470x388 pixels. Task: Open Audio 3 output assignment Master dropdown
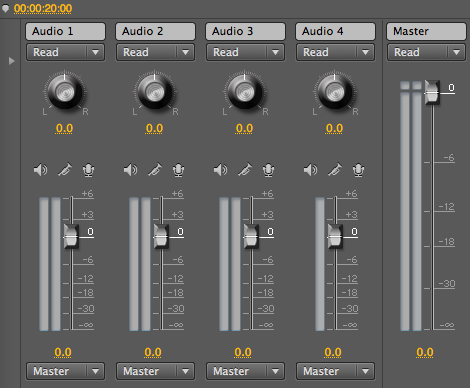point(245,371)
